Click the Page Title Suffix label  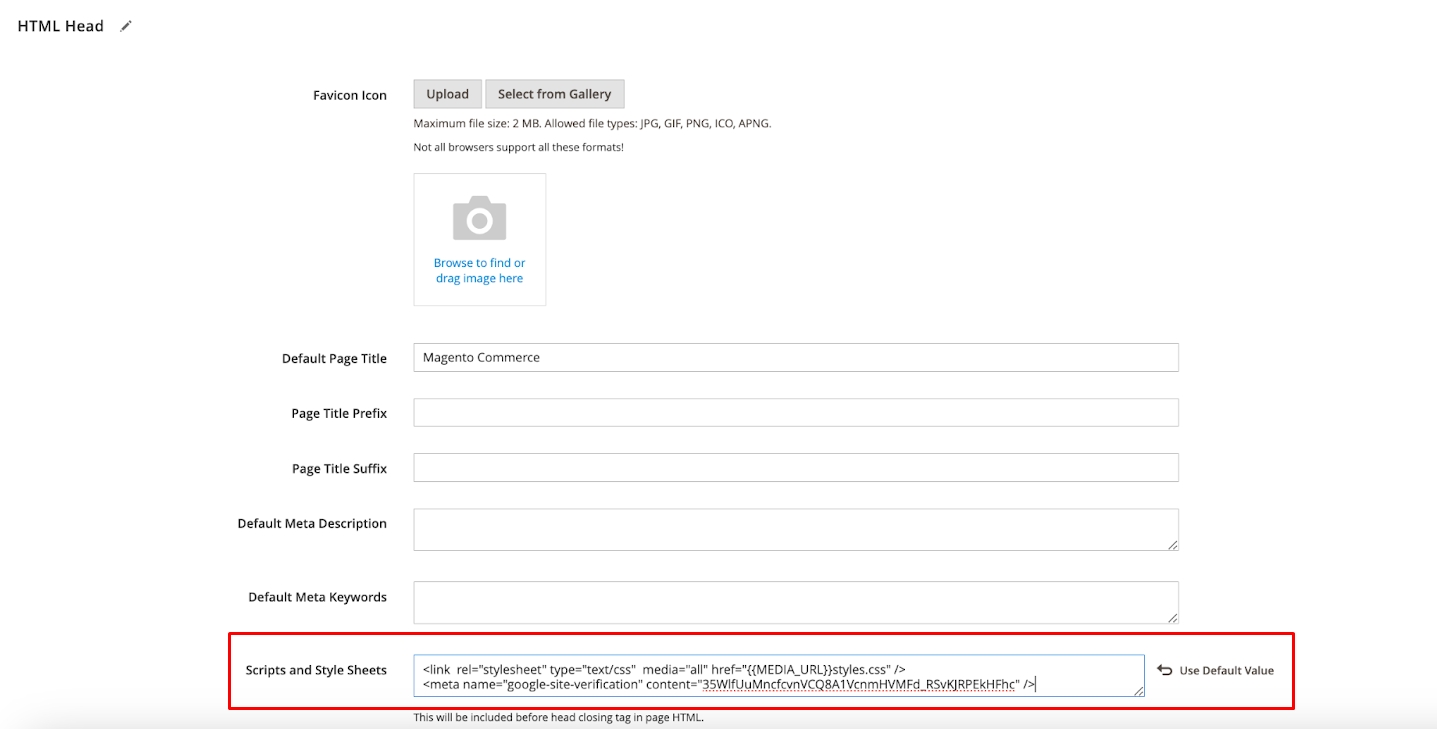[x=339, y=468]
